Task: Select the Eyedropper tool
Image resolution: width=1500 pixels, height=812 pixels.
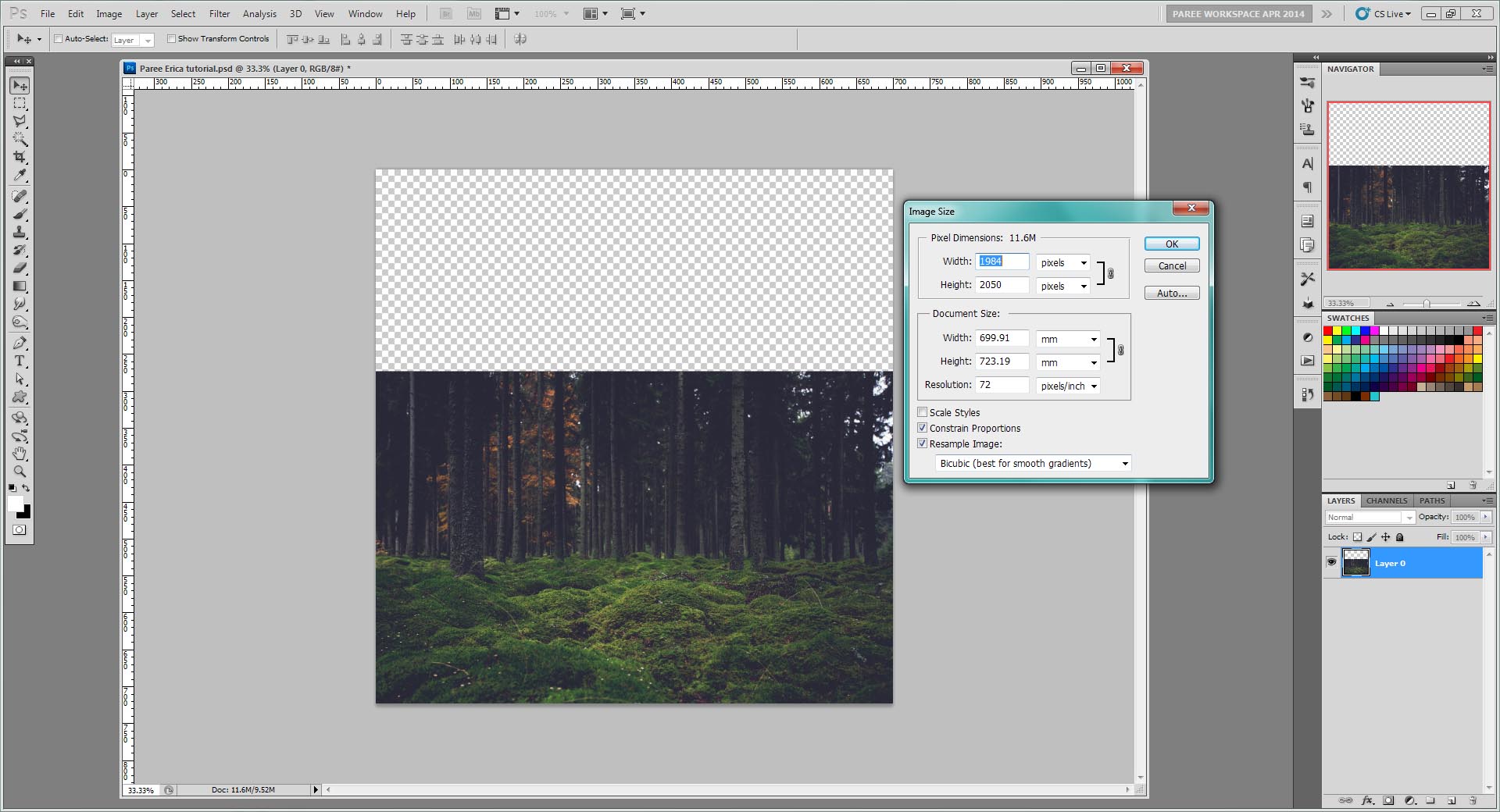Action: click(20, 175)
